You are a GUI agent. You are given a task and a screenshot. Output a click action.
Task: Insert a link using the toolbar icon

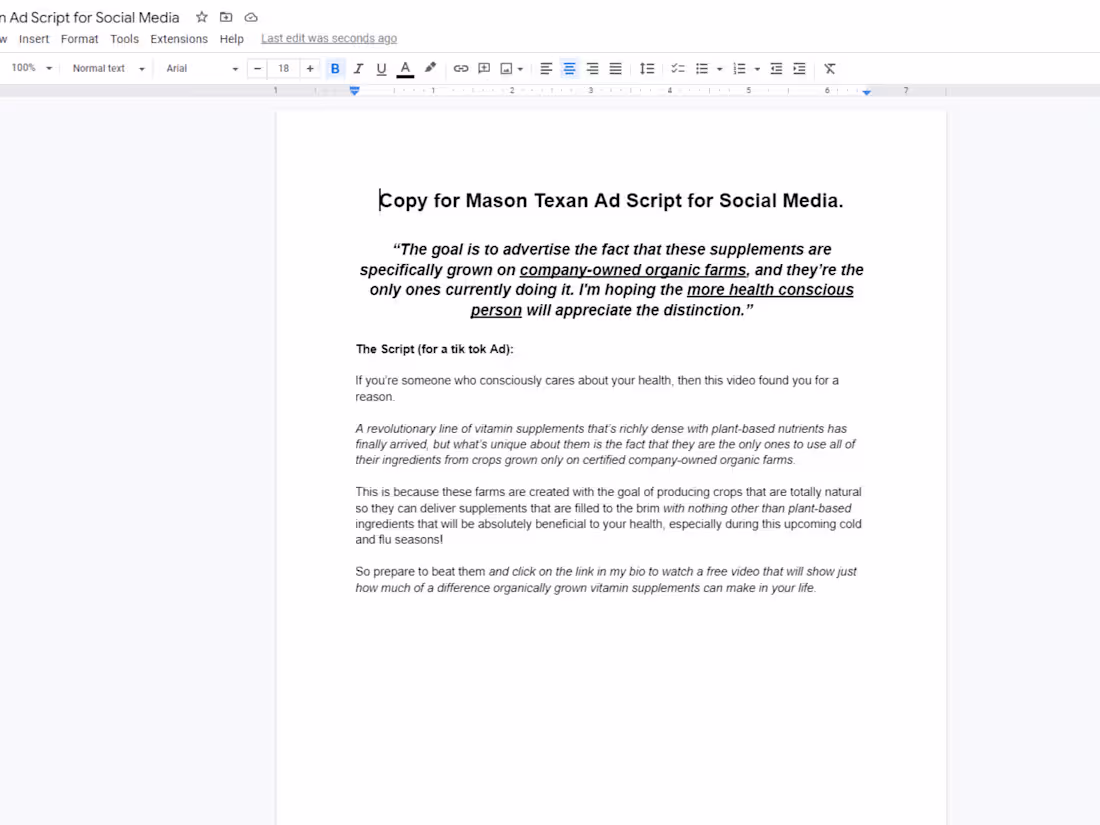pyautogui.click(x=460, y=68)
